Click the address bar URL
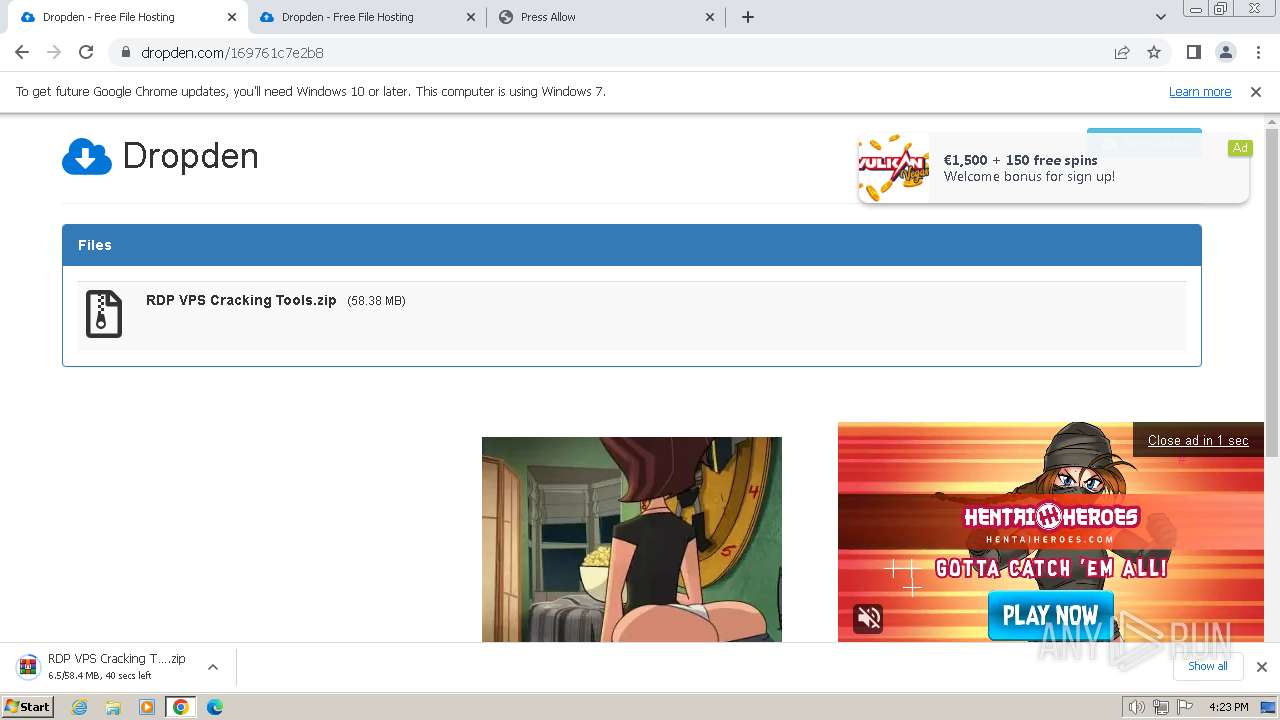Image resolution: width=1280 pixels, height=720 pixels. pos(232,52)
